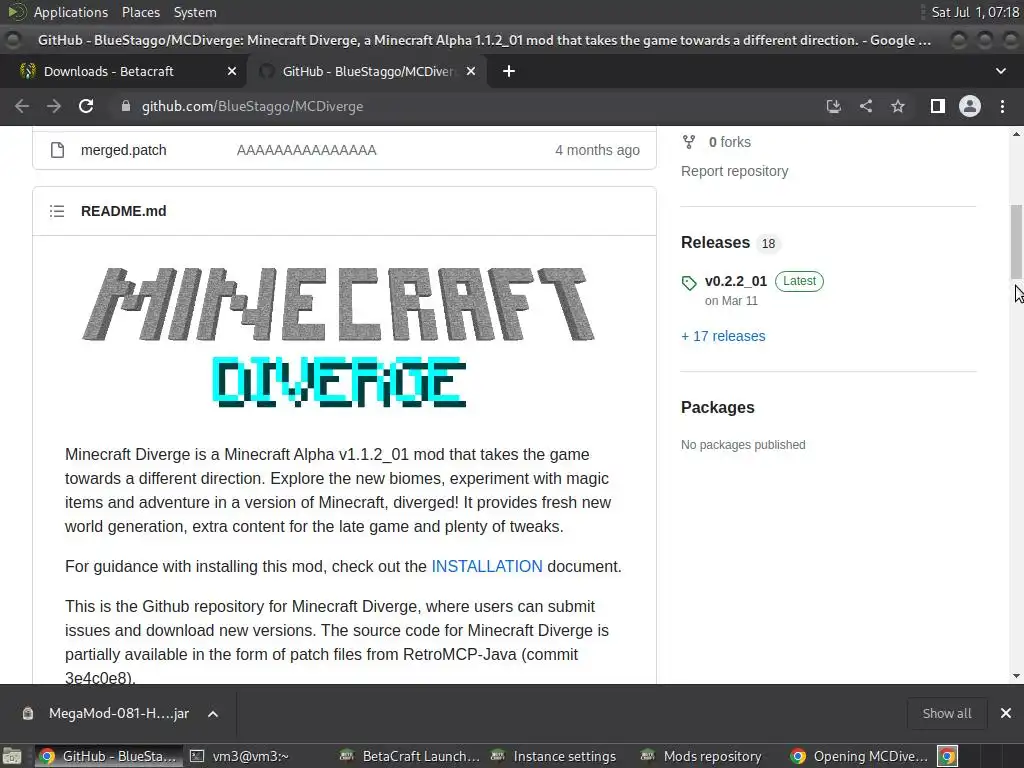Switch to the Downloads - Betacraft tab
1024x768 pixels.
123,71
